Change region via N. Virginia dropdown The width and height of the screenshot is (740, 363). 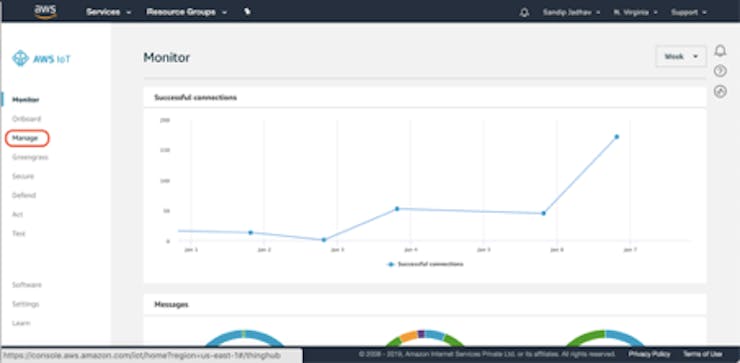[635, 12]
